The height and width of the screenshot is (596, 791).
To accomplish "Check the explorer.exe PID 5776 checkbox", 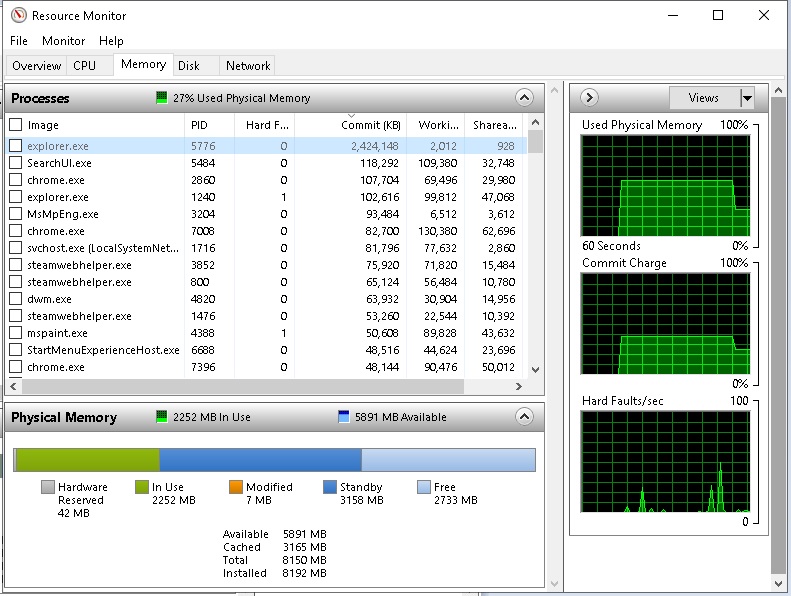I will (16, 145).
